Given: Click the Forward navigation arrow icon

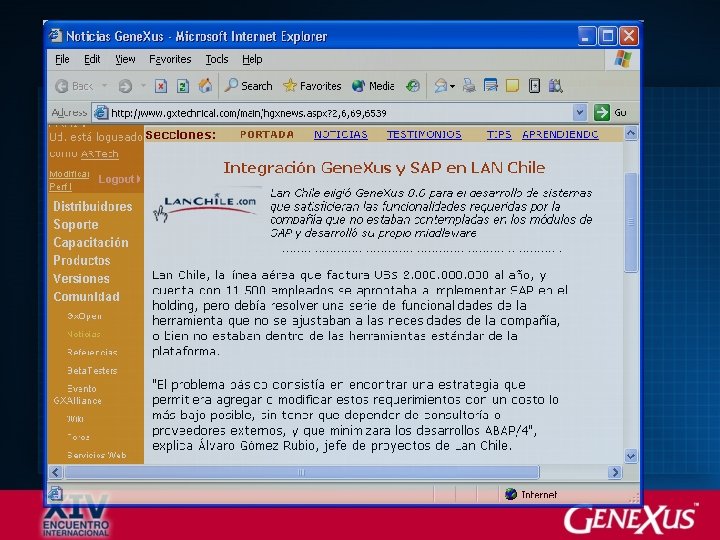Looking at the screenshot, I should [x=125, y=86].
